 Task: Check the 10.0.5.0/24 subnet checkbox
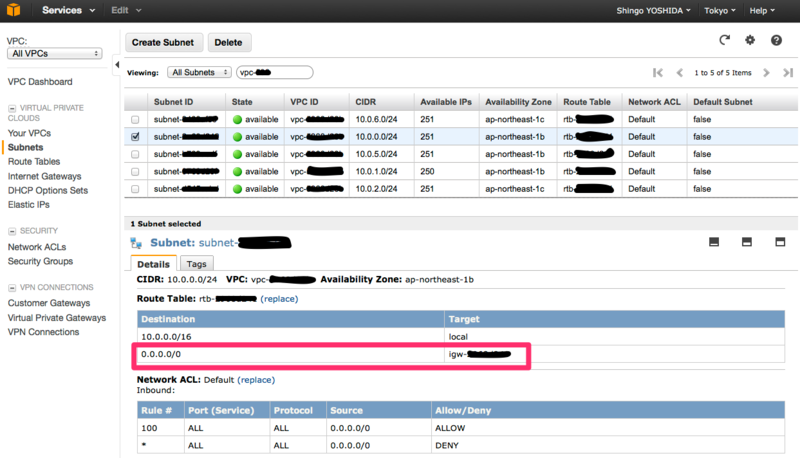pos(135,154)
